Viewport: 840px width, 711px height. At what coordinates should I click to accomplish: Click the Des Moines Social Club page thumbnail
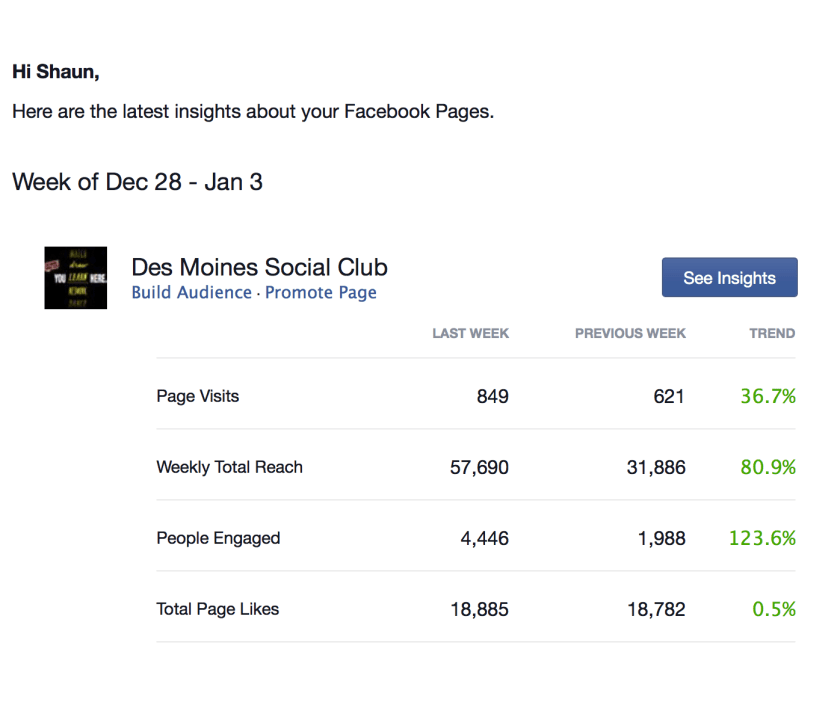coord(76,278)
